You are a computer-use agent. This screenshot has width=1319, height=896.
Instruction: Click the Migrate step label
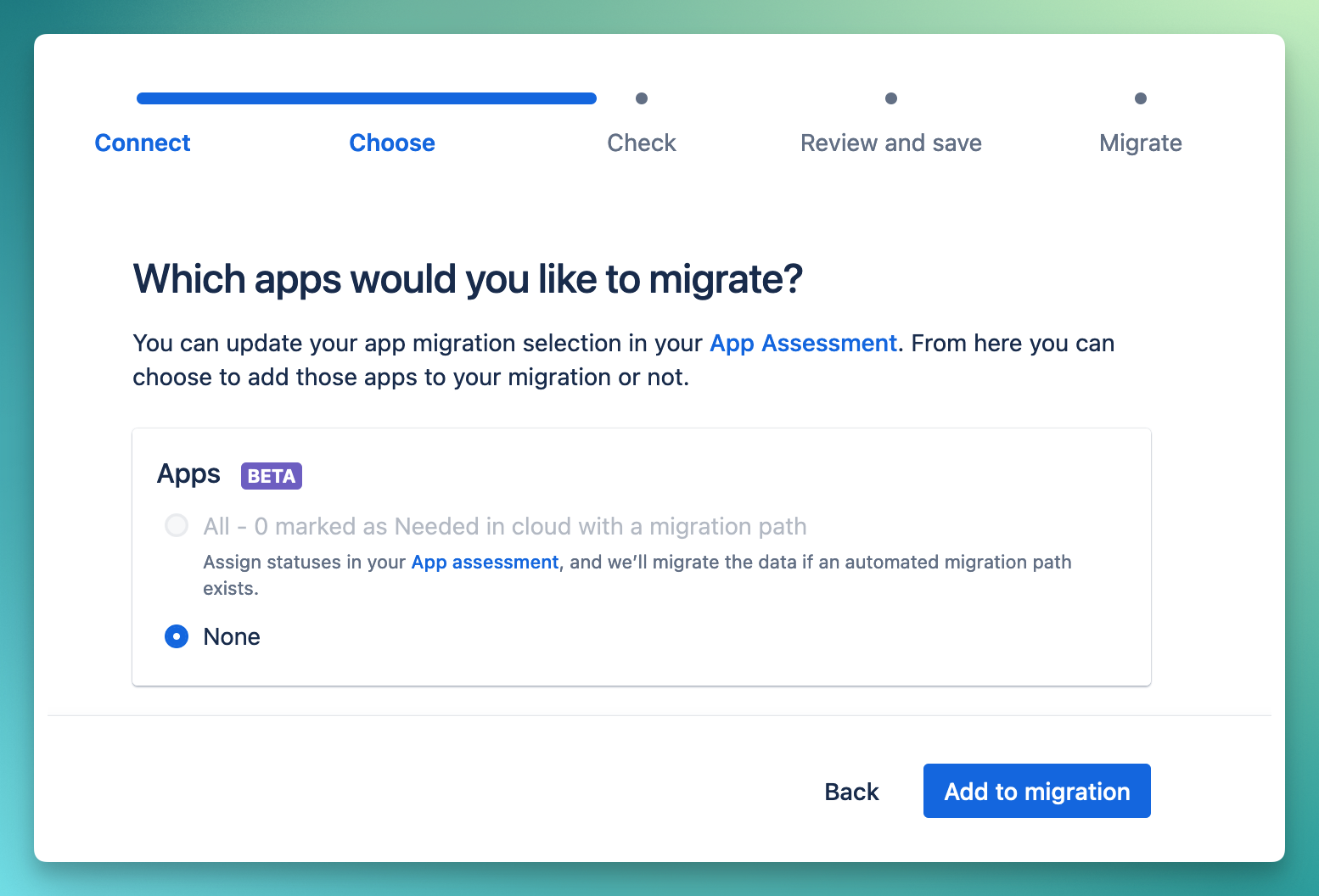tap(1140, 143)
